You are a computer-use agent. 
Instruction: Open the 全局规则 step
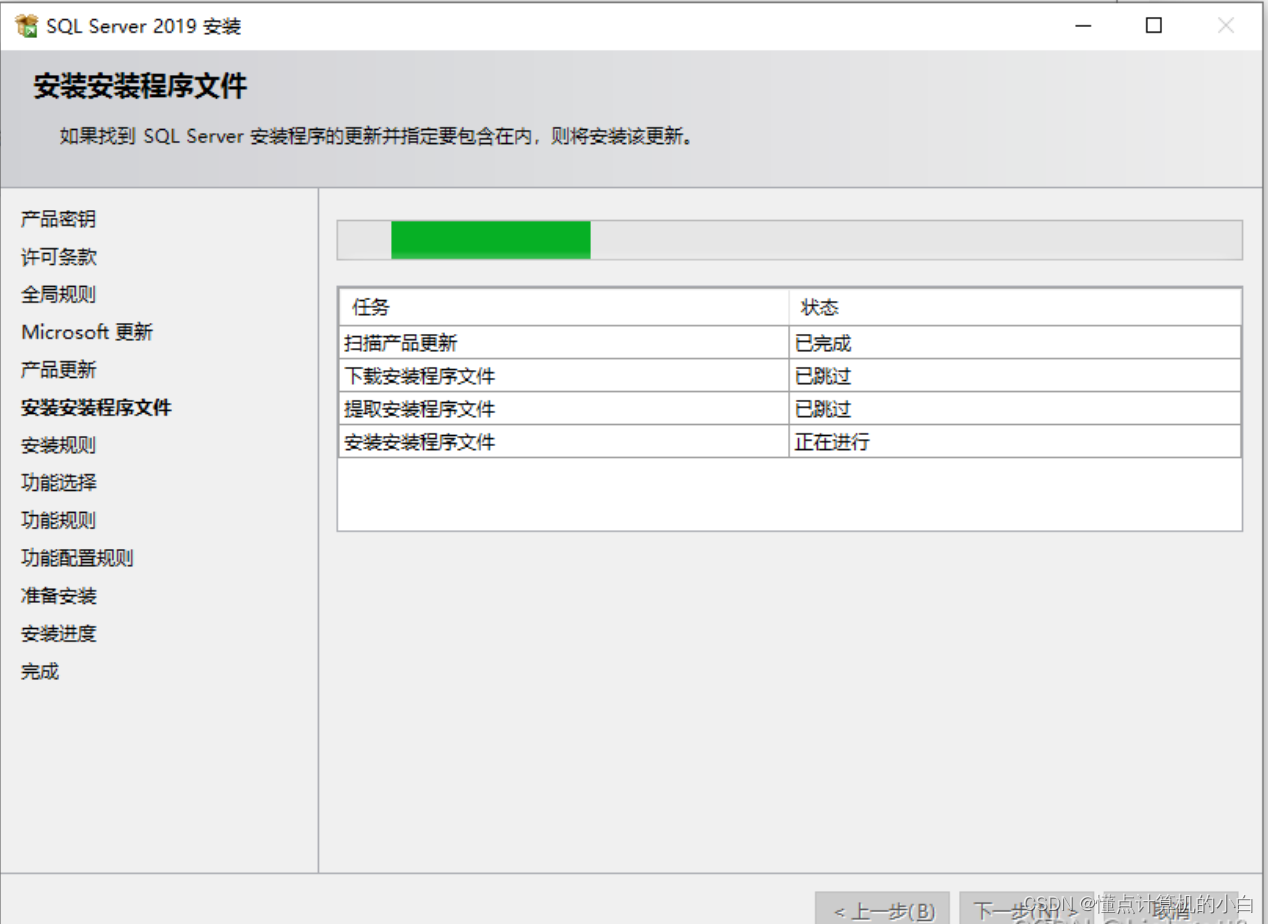click(x=59, y=295)
